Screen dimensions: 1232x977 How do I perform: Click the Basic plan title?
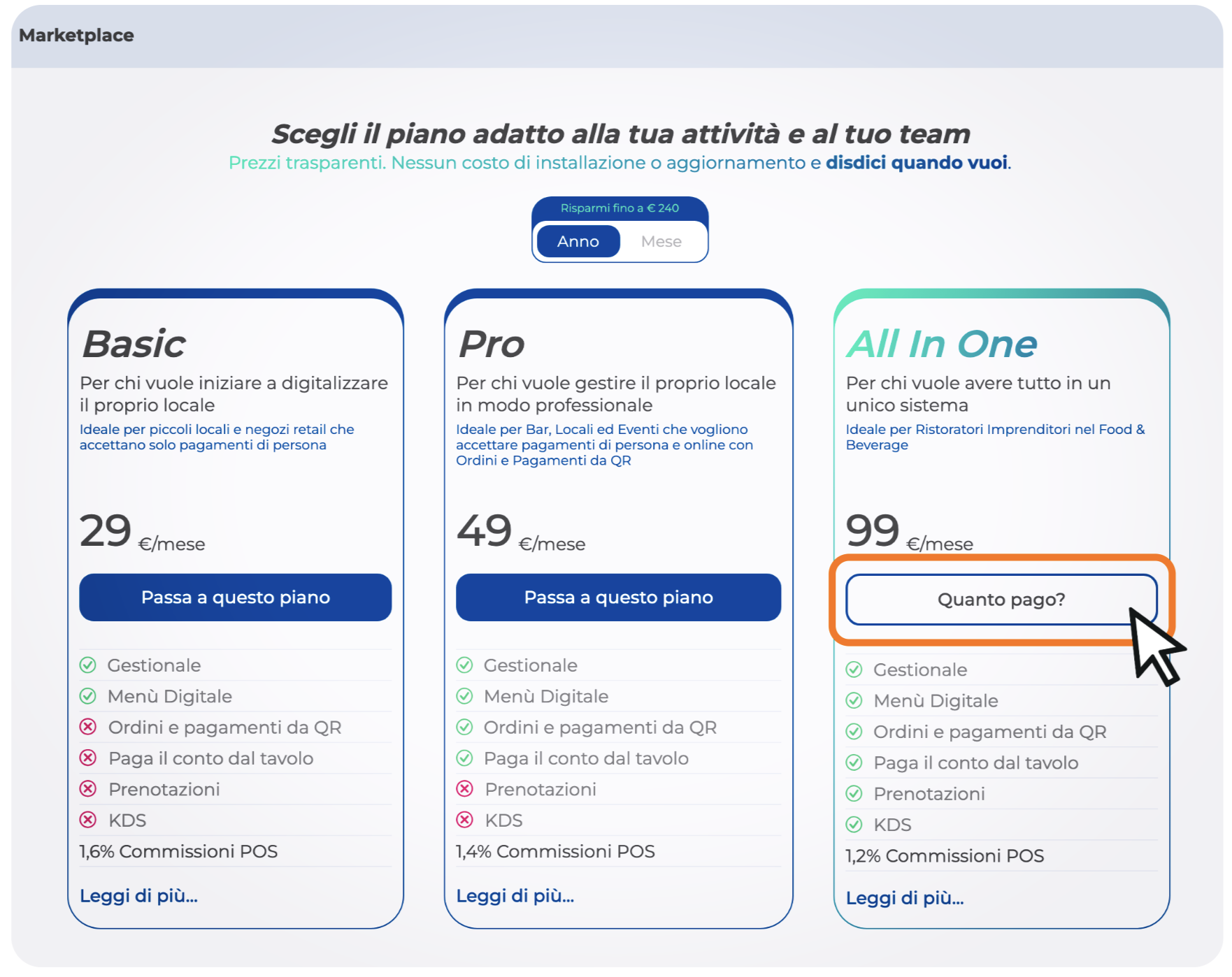click(x=134, y=344)
